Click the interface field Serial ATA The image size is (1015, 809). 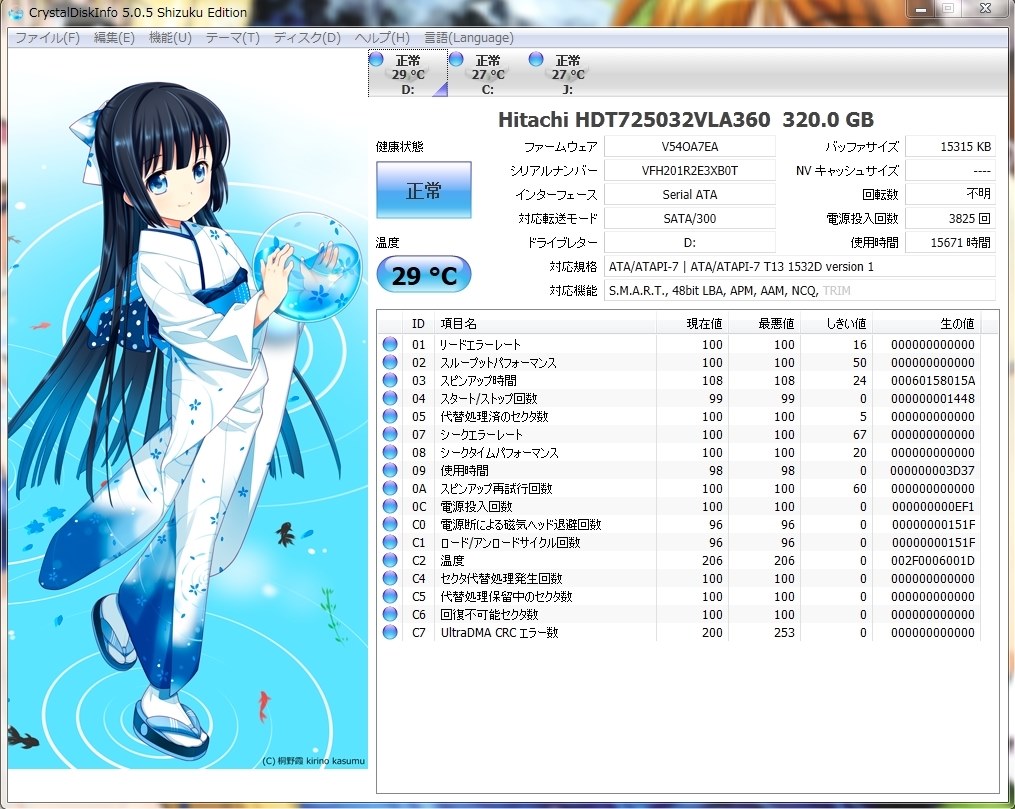coord(690,194)
